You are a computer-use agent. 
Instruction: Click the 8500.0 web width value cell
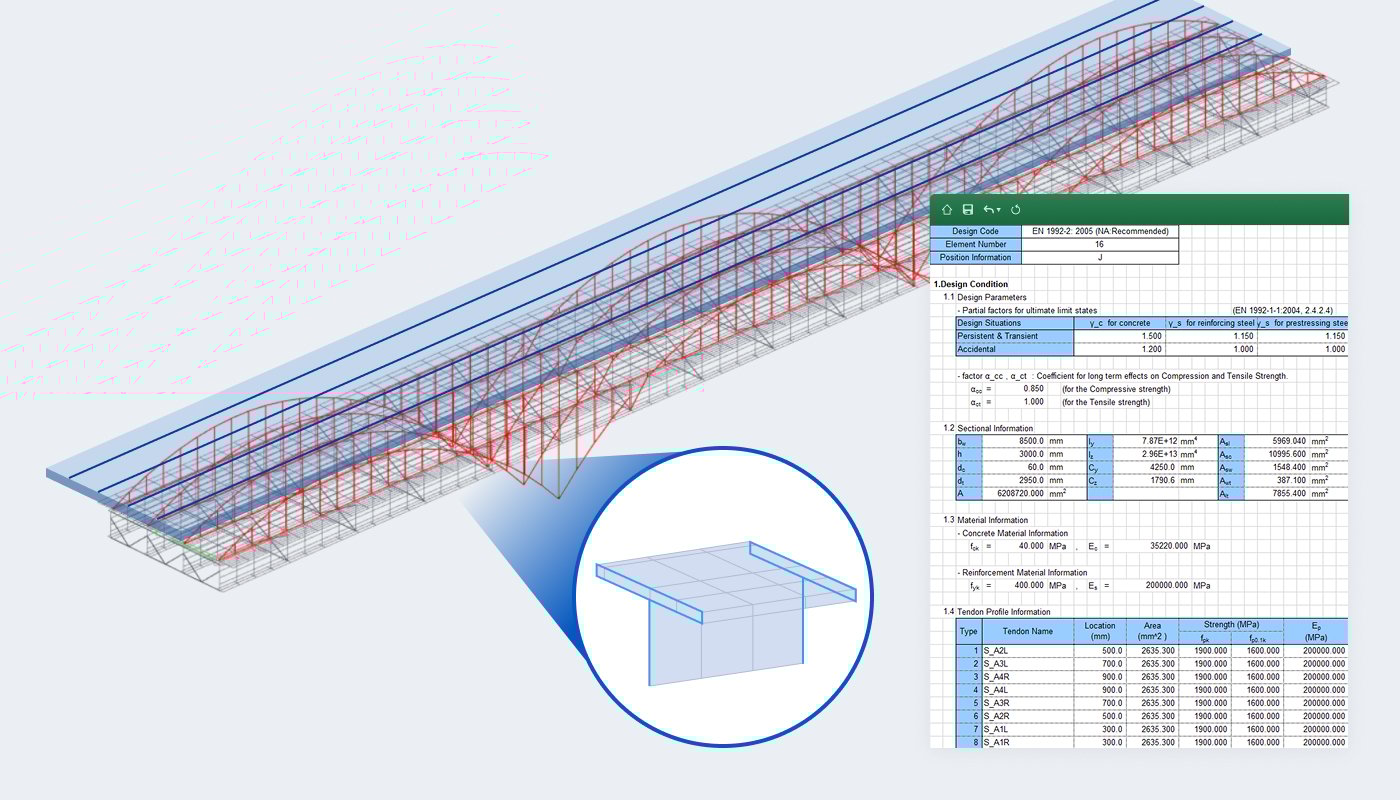tap(1021, 441)
